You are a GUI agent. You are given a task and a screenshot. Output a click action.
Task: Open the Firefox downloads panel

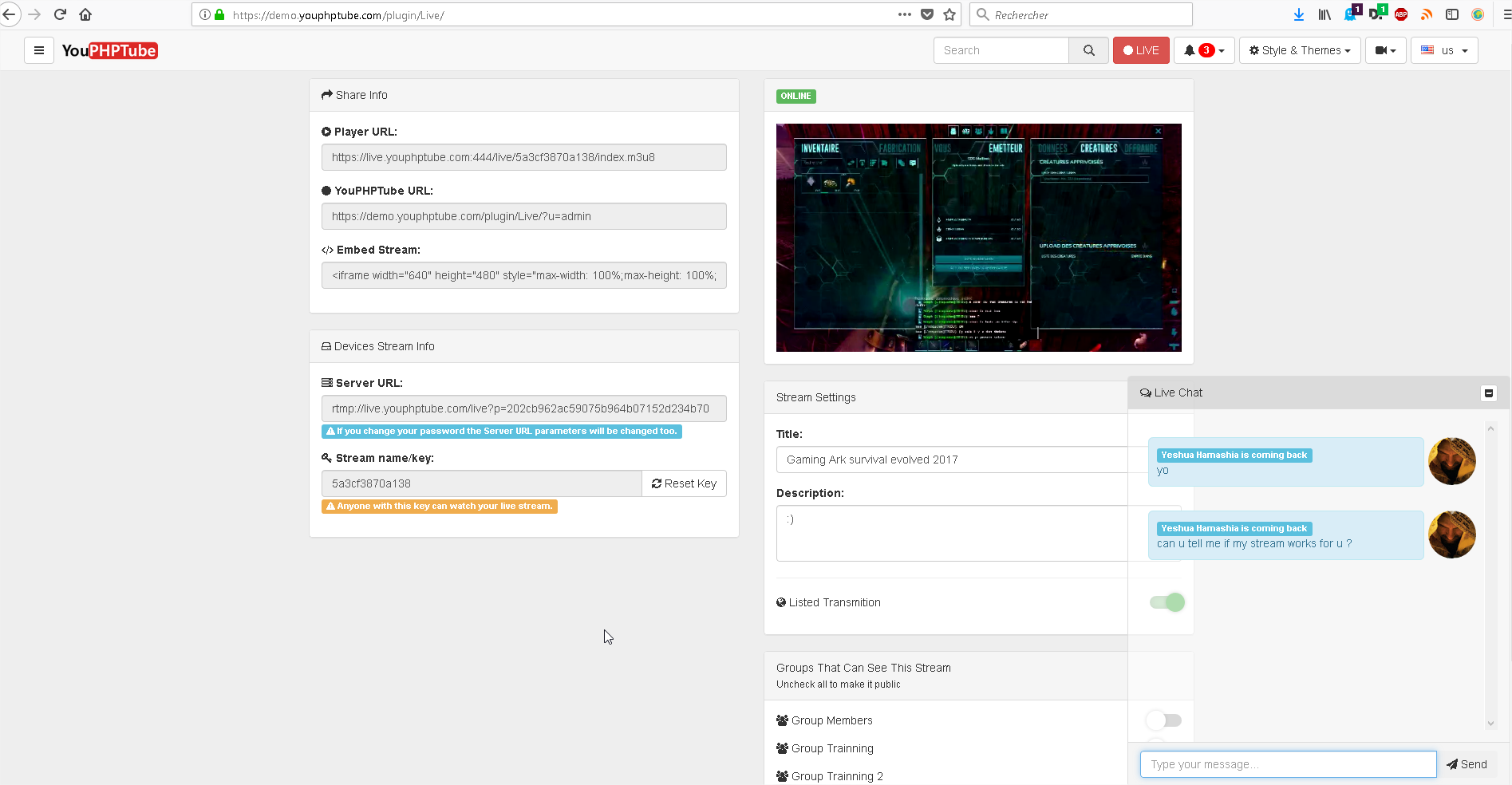[1299, 14]
